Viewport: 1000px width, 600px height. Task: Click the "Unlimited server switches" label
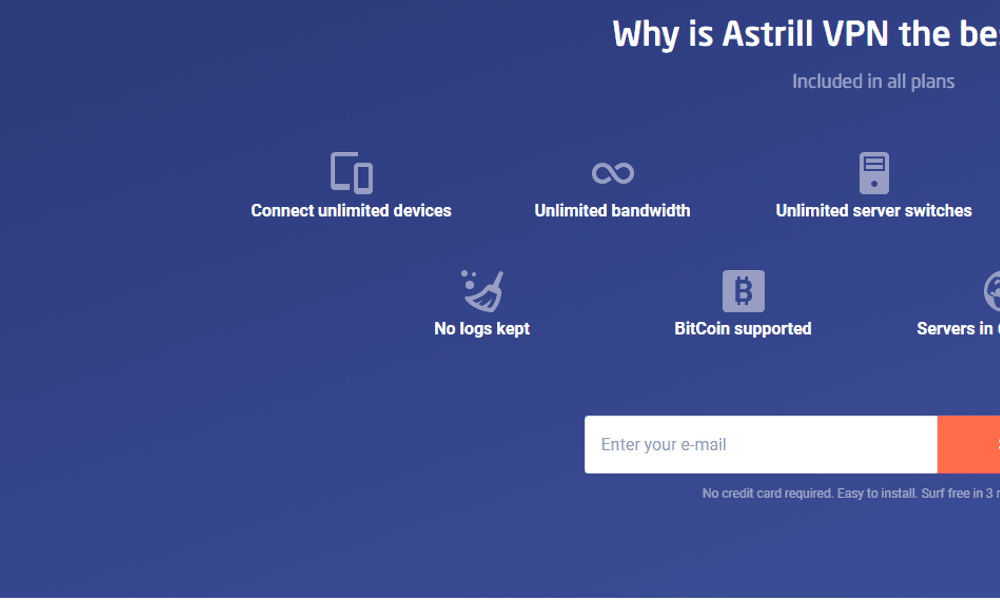point(874,211)
